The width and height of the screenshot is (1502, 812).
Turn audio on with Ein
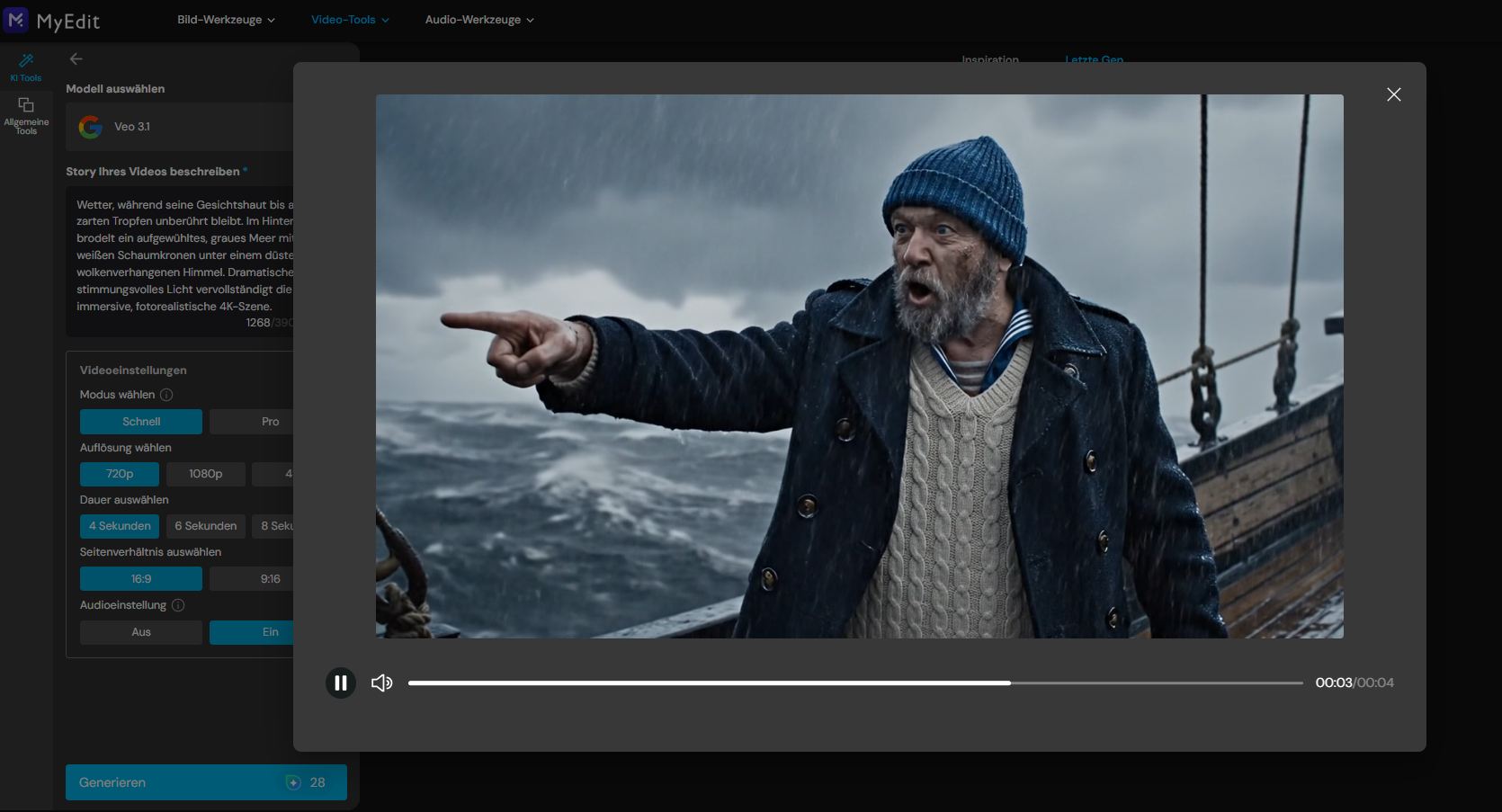(x=252, y=632)
